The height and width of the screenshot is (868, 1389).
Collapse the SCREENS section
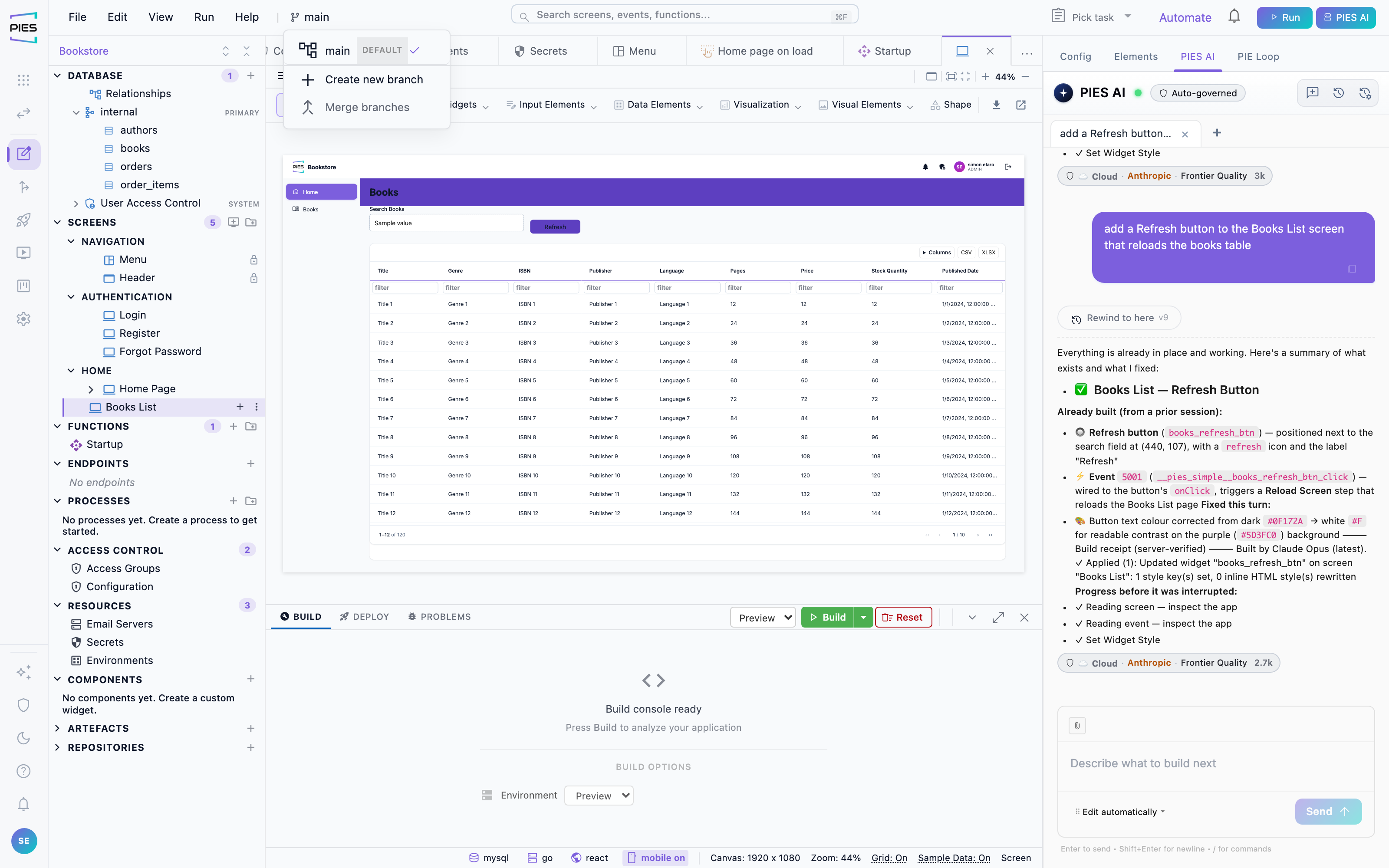coord(57,222)
